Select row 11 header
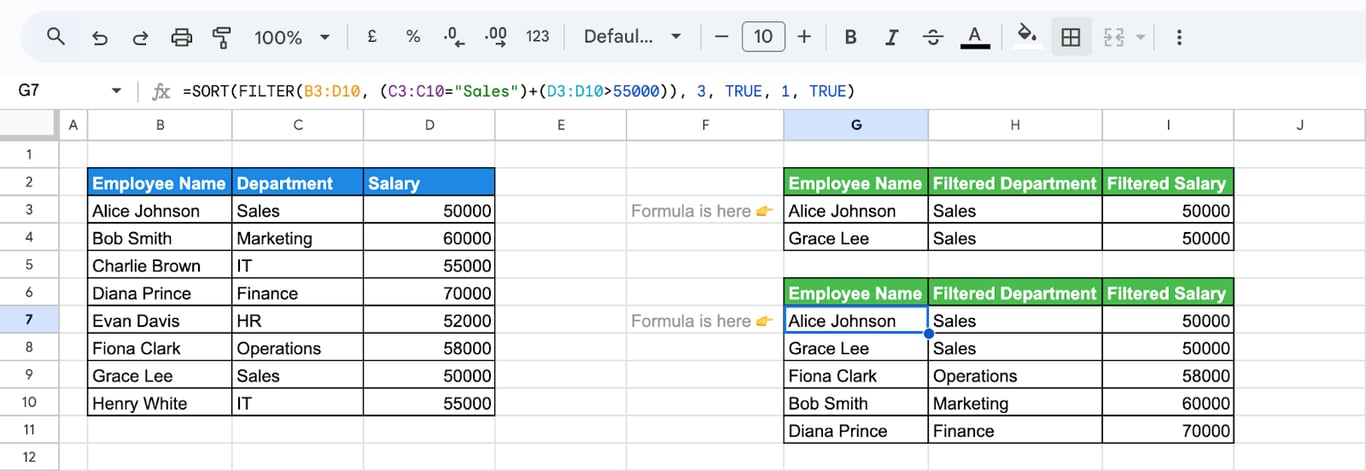The height and width of the screenshot is (471, 1366). [29, 431]
